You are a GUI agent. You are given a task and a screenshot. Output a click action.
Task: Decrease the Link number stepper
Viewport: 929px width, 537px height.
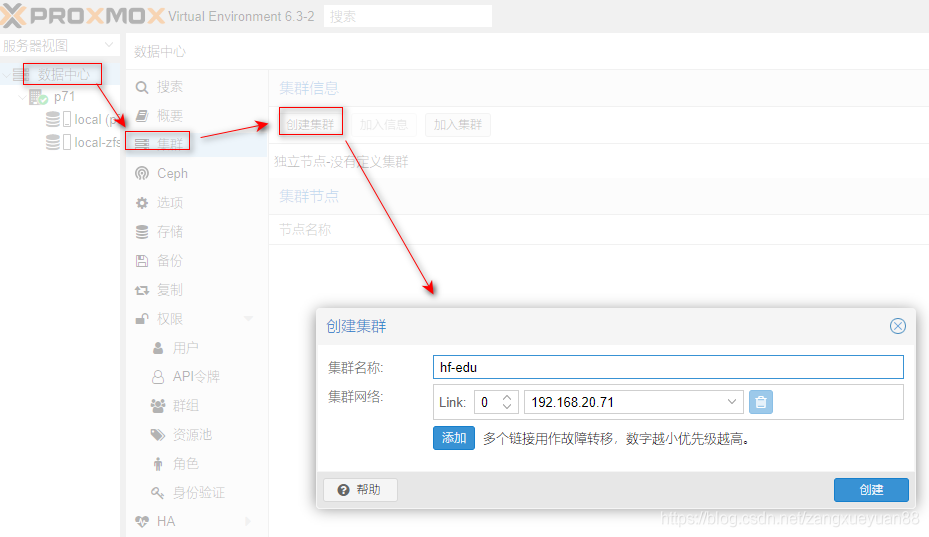[x=507, y=407]
